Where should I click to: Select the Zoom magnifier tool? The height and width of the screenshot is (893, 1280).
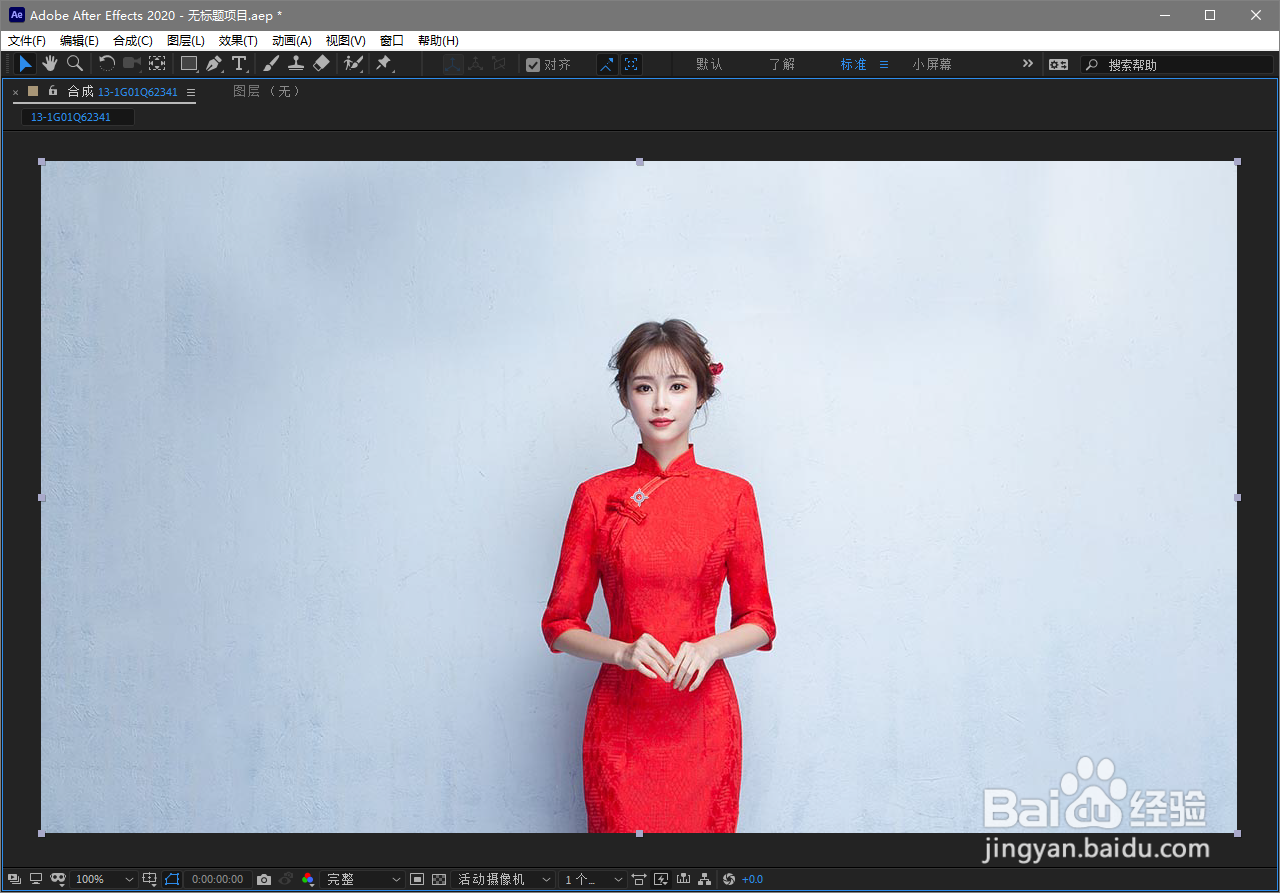pos(75,64)
